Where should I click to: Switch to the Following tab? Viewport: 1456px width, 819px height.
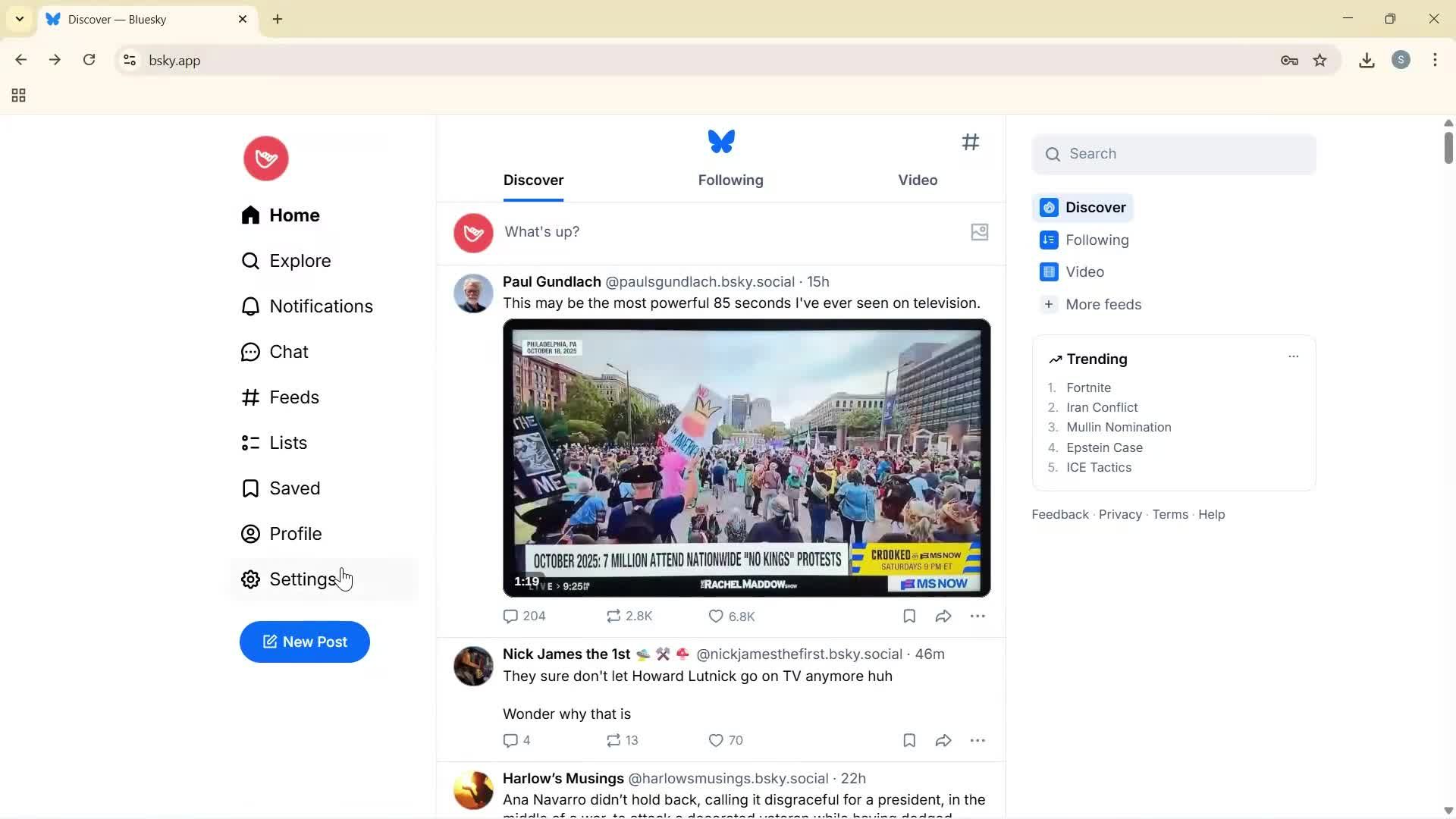730,180
